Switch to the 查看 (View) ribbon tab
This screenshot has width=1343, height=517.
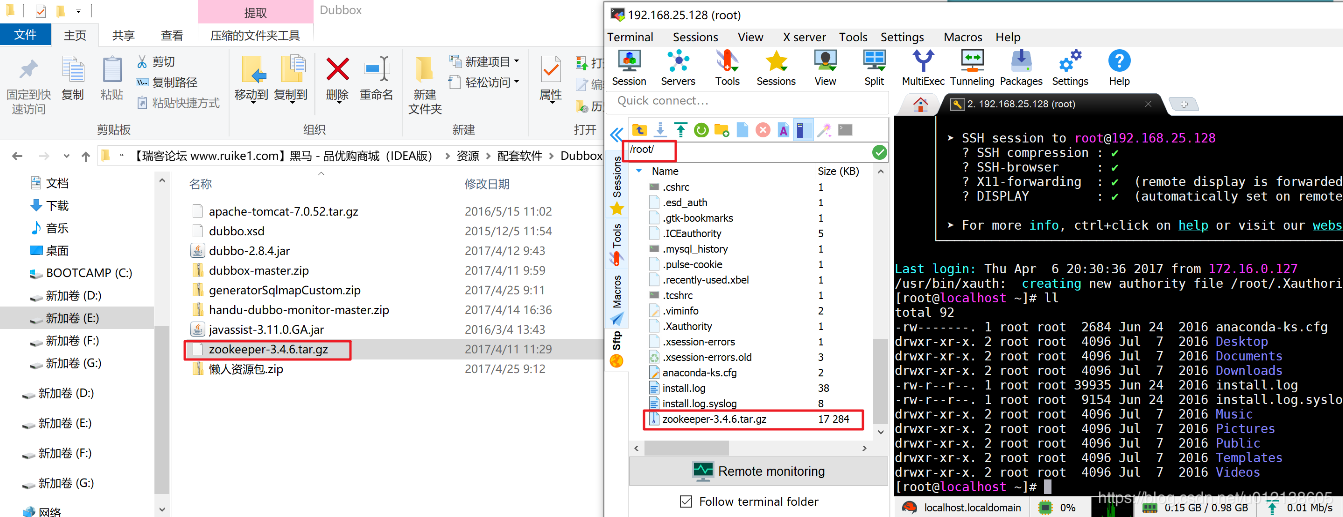[172, 35]
